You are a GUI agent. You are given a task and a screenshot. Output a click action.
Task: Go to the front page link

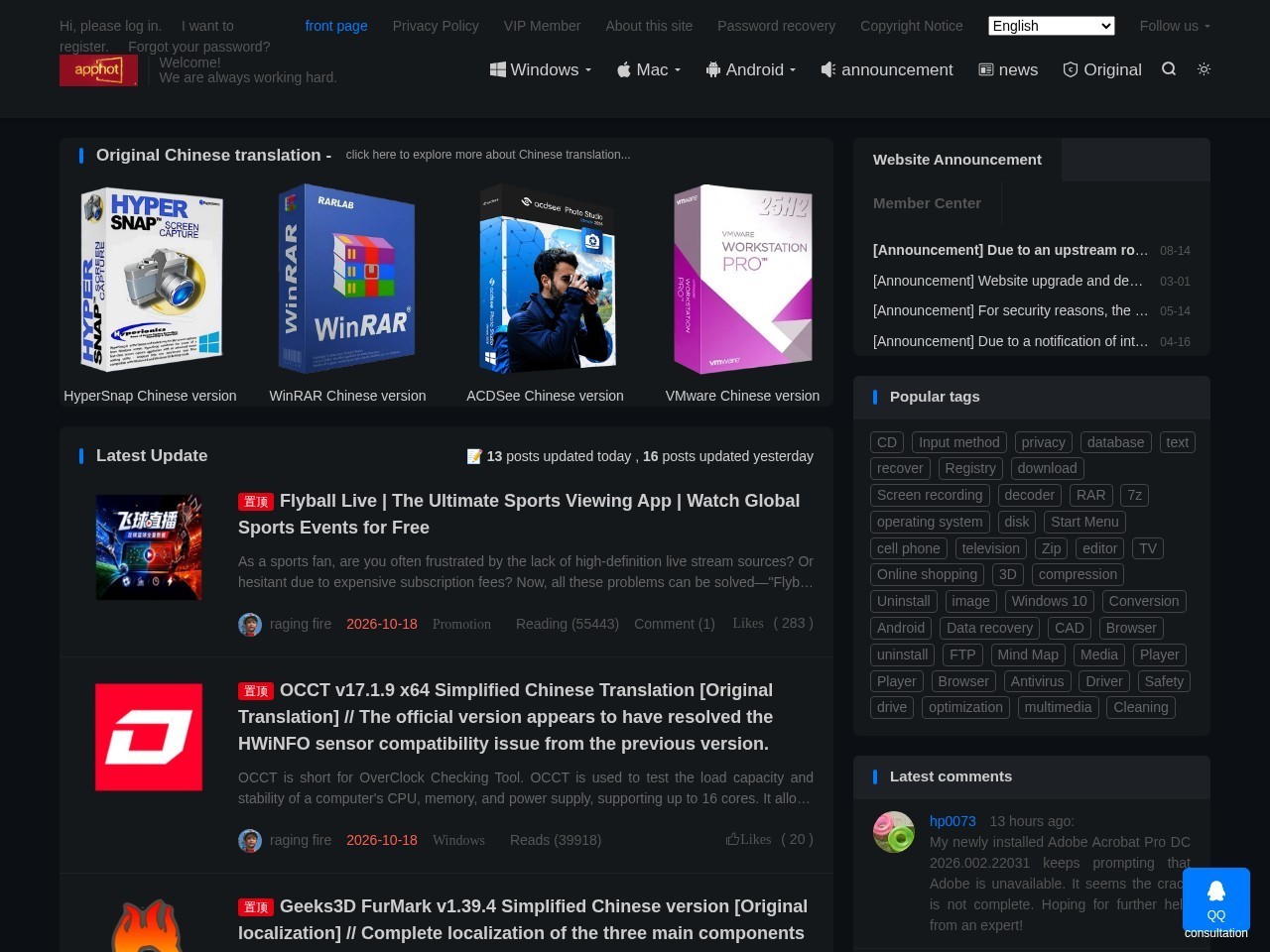336,26
